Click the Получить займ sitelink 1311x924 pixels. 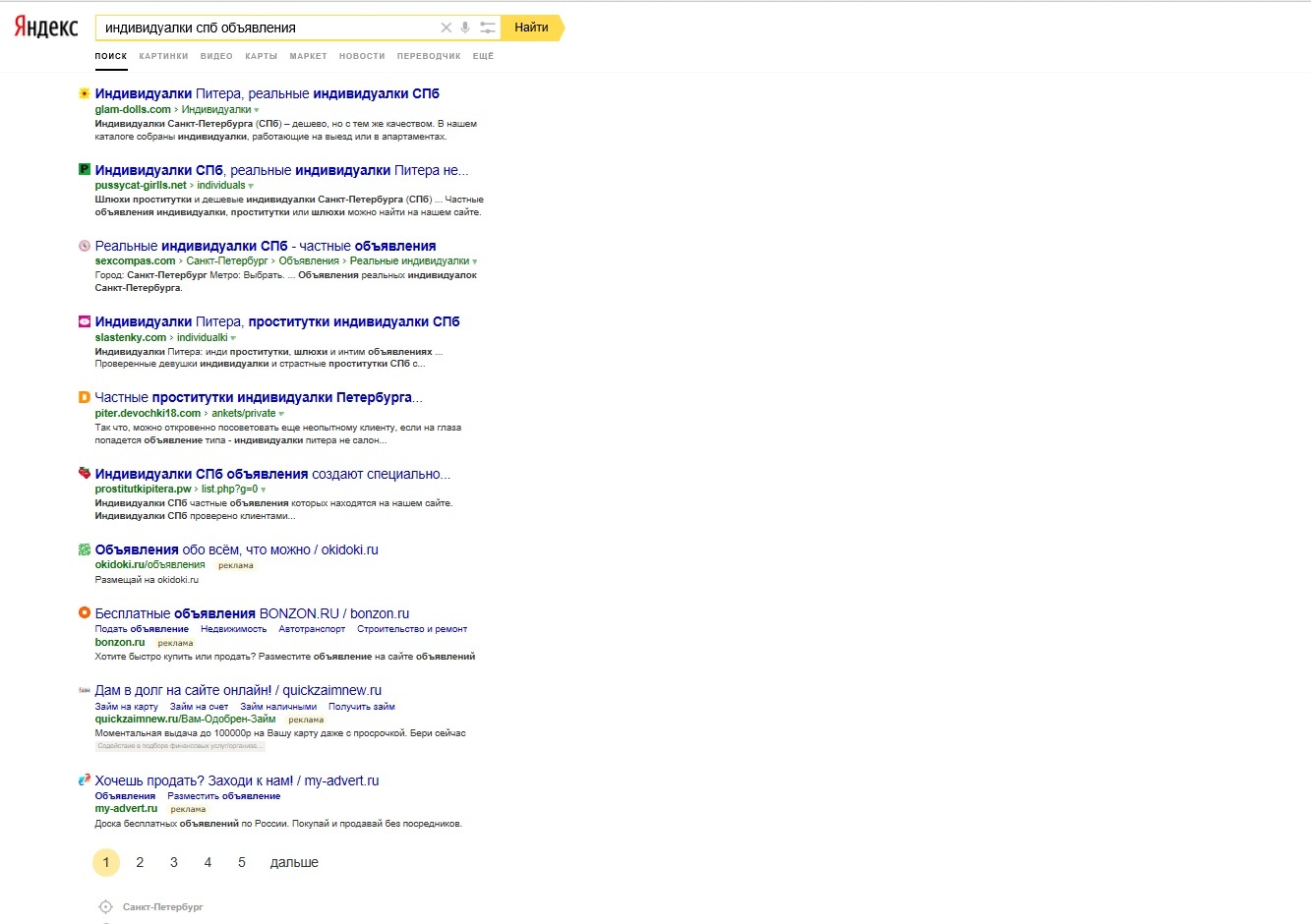point(362,707)
